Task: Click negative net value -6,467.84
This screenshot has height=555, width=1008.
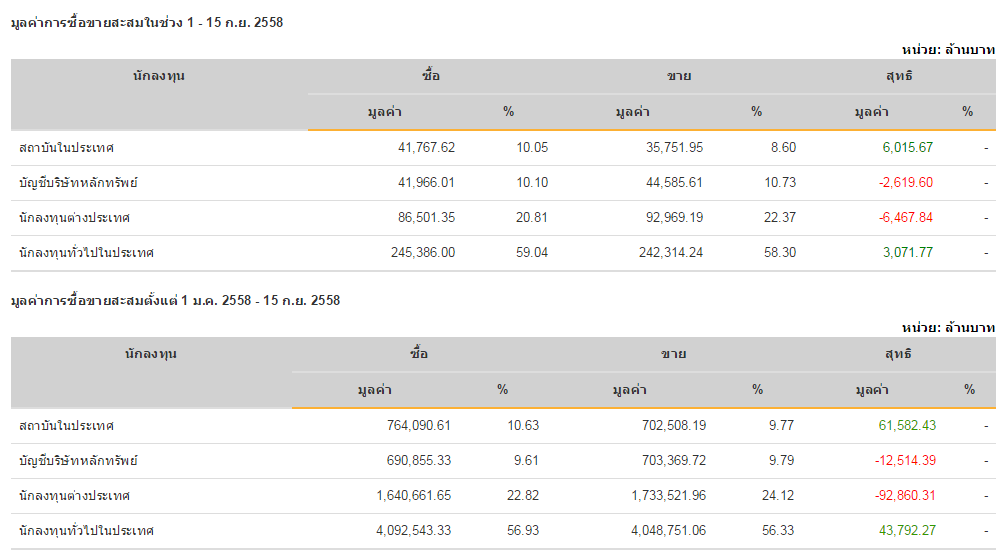Action: click(905, 218)
